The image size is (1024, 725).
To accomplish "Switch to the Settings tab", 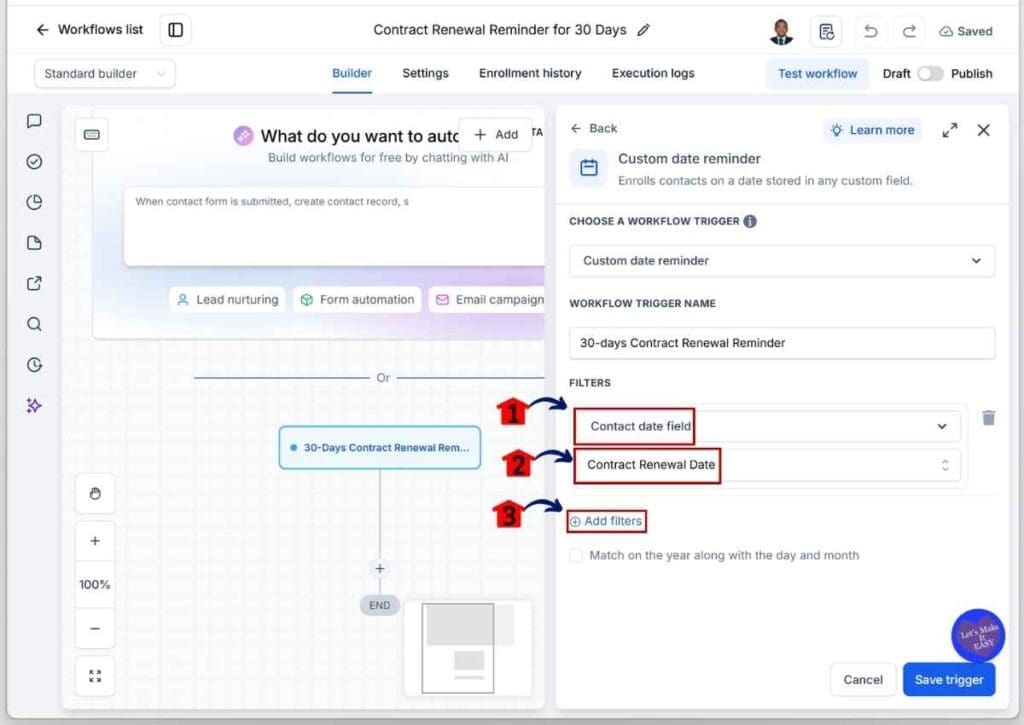I will pyautogui.click(x=425, y=73).
